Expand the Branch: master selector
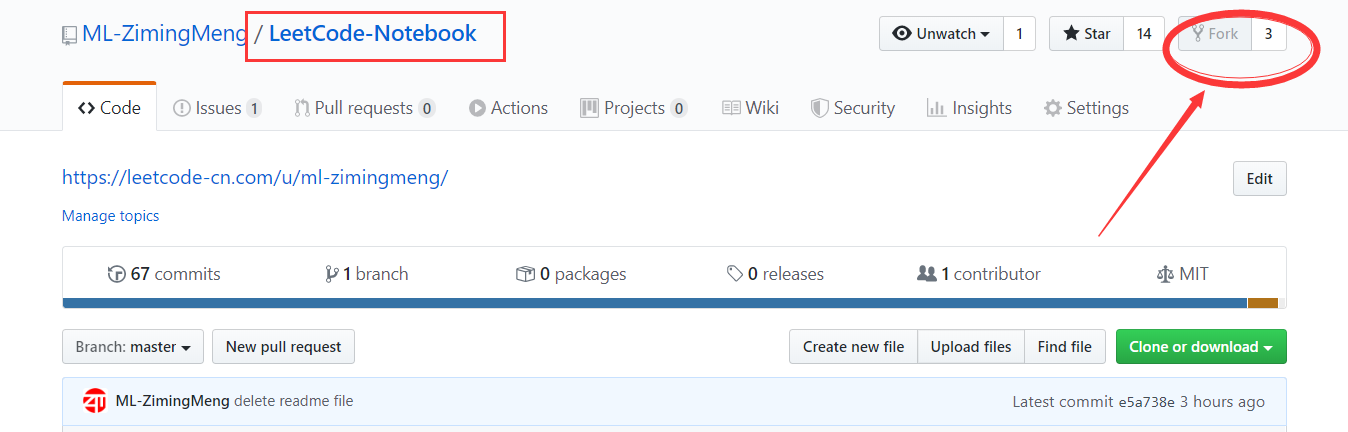This screenshot has width=1348, height=432. 133,347
